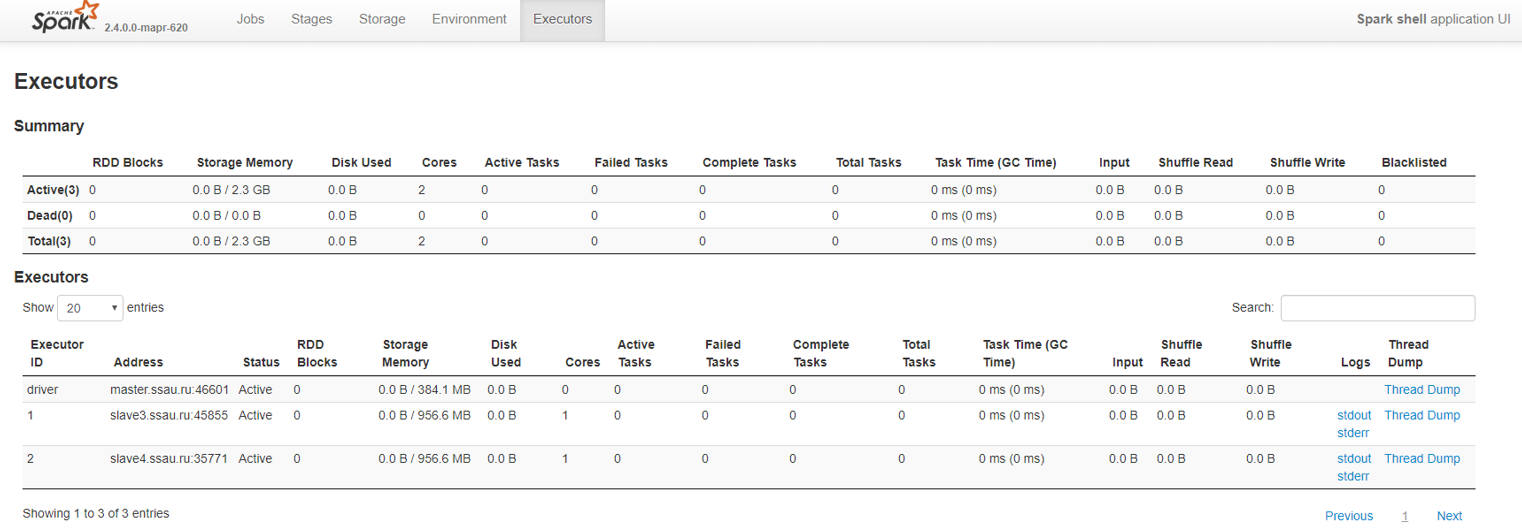Open the Storage tab
1522x529 pixels.
click(x=382, y=19)
